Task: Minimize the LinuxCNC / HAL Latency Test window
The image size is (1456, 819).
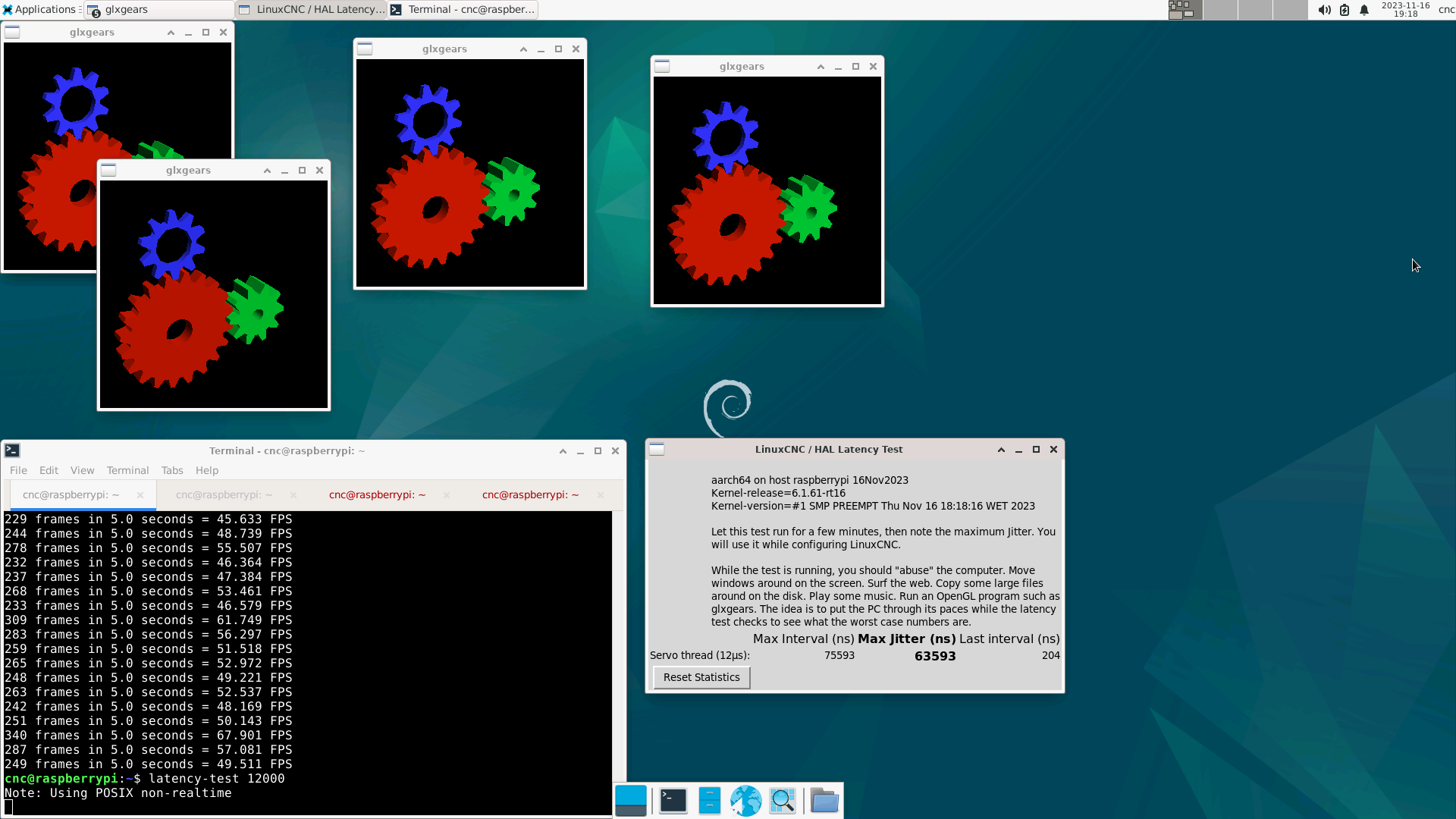Action: [x=1018, y=450]
